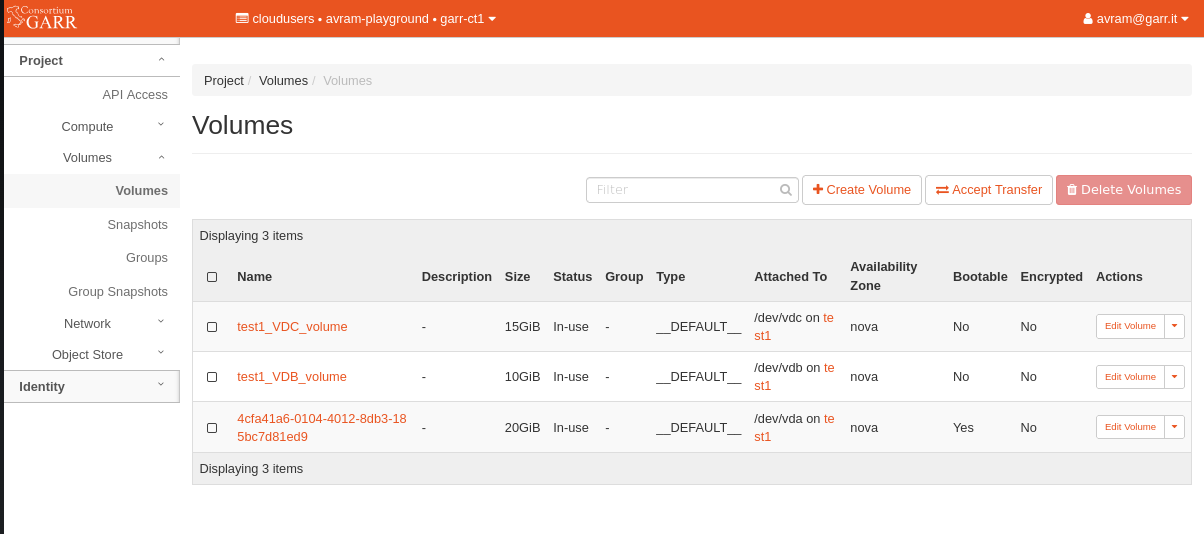Viewport: 1204px width, 534px height.
Task: Collapse the Project section in the sidebar
Action: (92, 61)
